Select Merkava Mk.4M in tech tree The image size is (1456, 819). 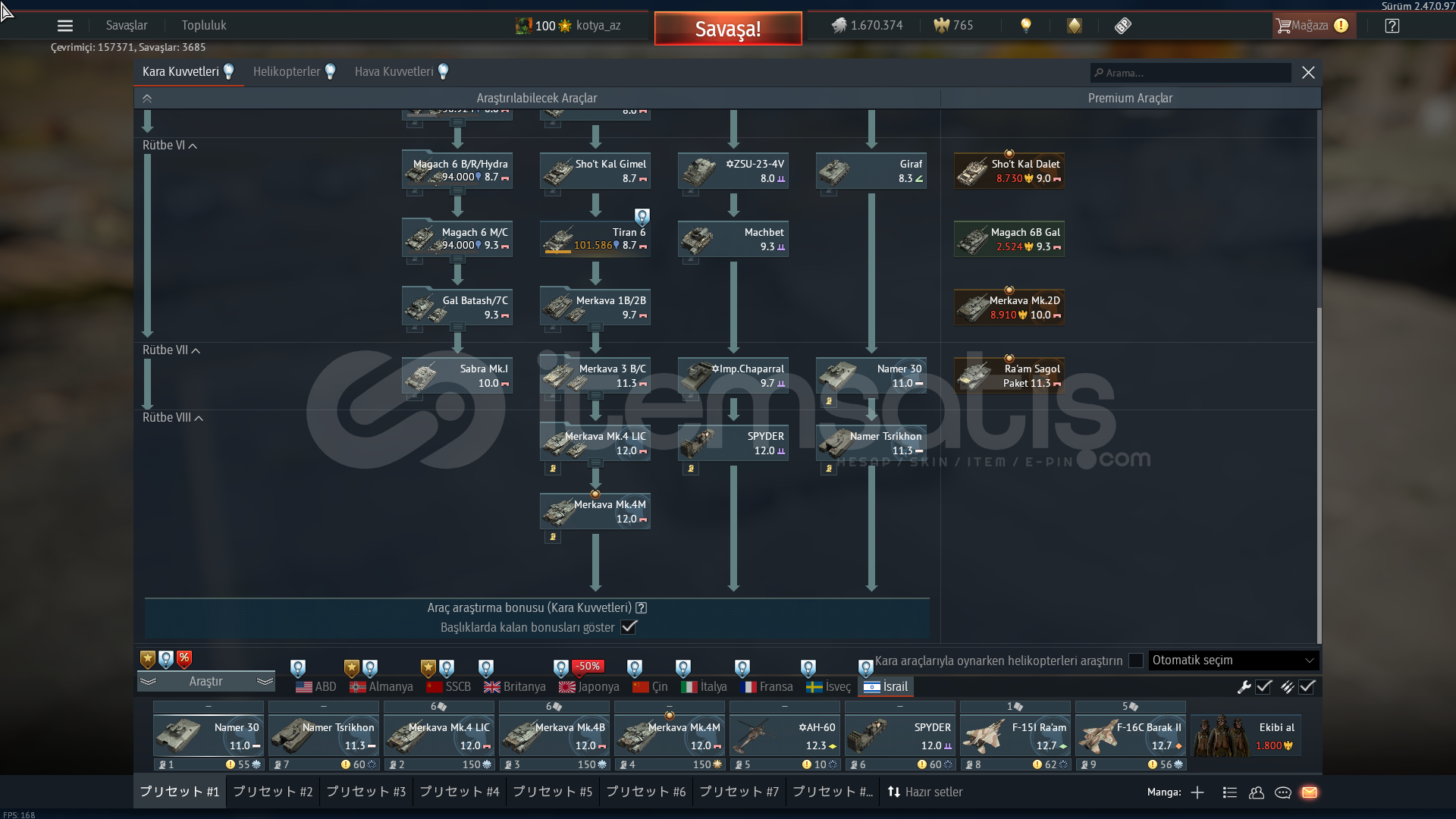[595, 511]
